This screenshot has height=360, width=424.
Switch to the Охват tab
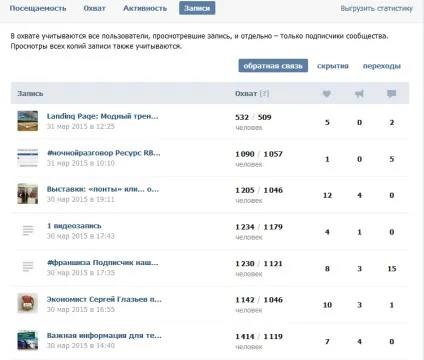95,8
